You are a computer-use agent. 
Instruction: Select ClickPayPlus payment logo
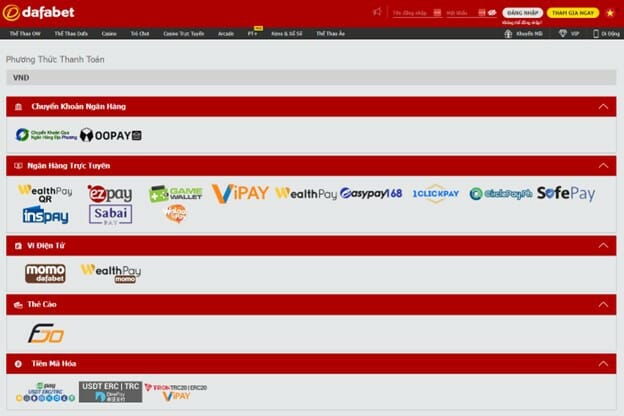click(x=501, y=194)
